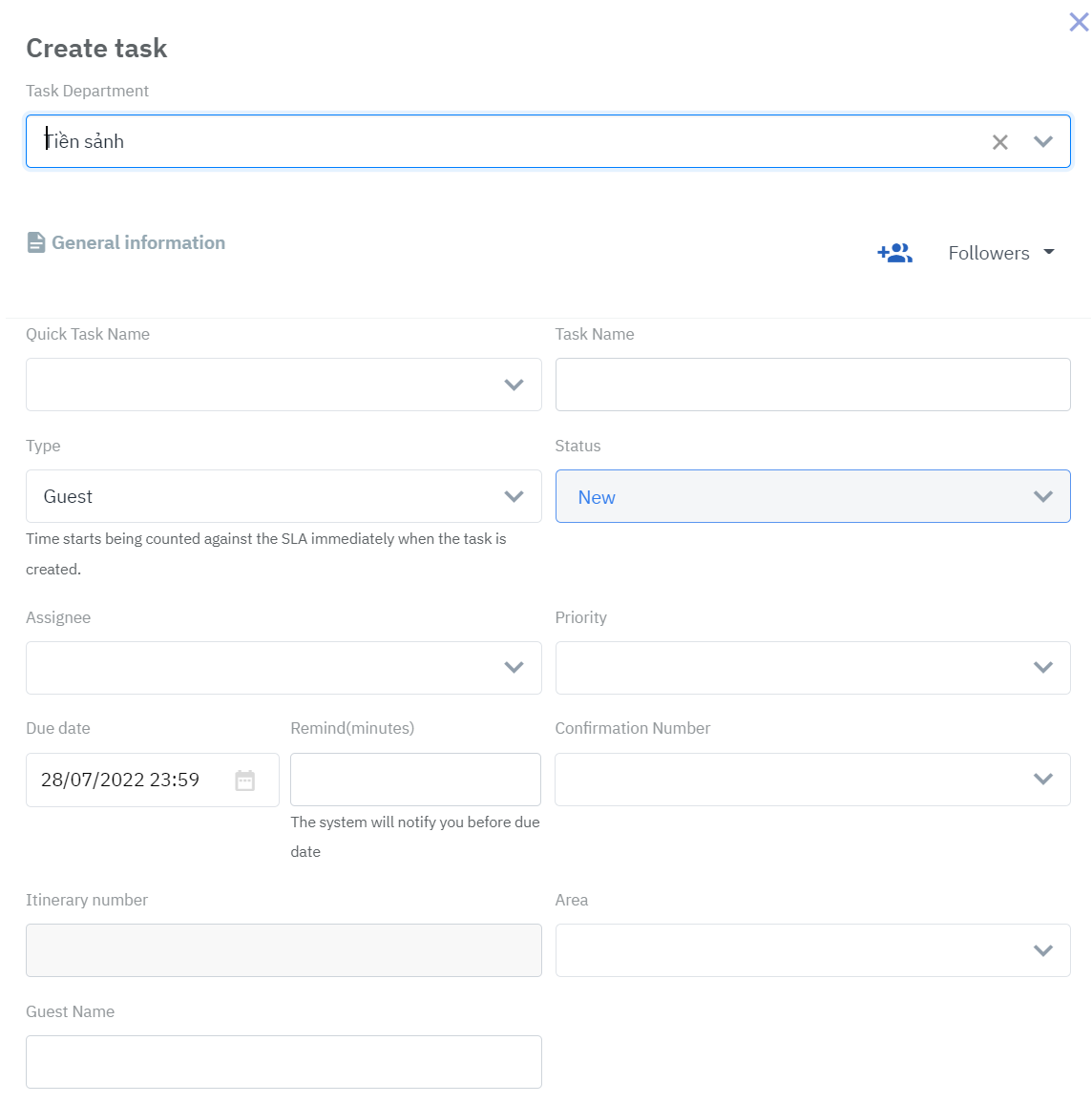1092x1103 pixels.
Task: Click the Guest Name text field
Action: [283, 1062]
